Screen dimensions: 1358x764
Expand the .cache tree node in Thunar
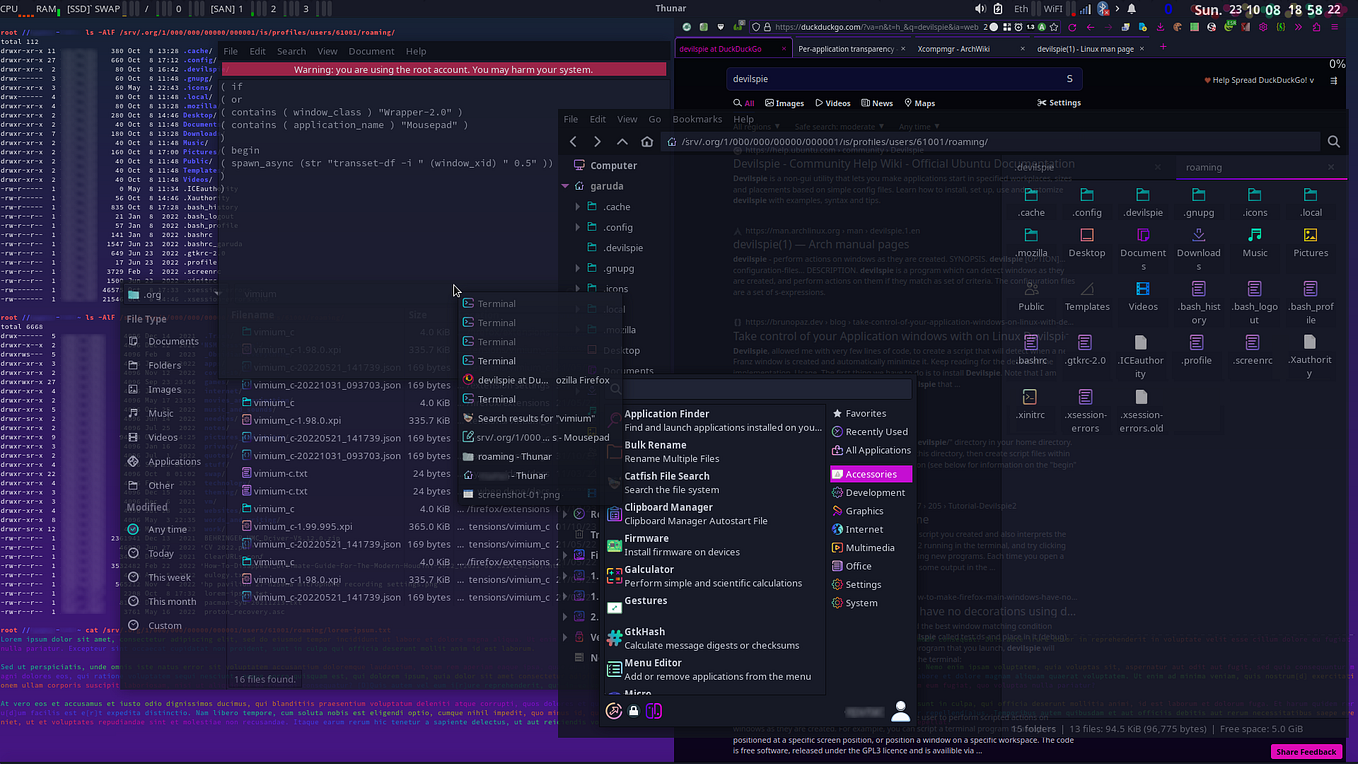578,207
